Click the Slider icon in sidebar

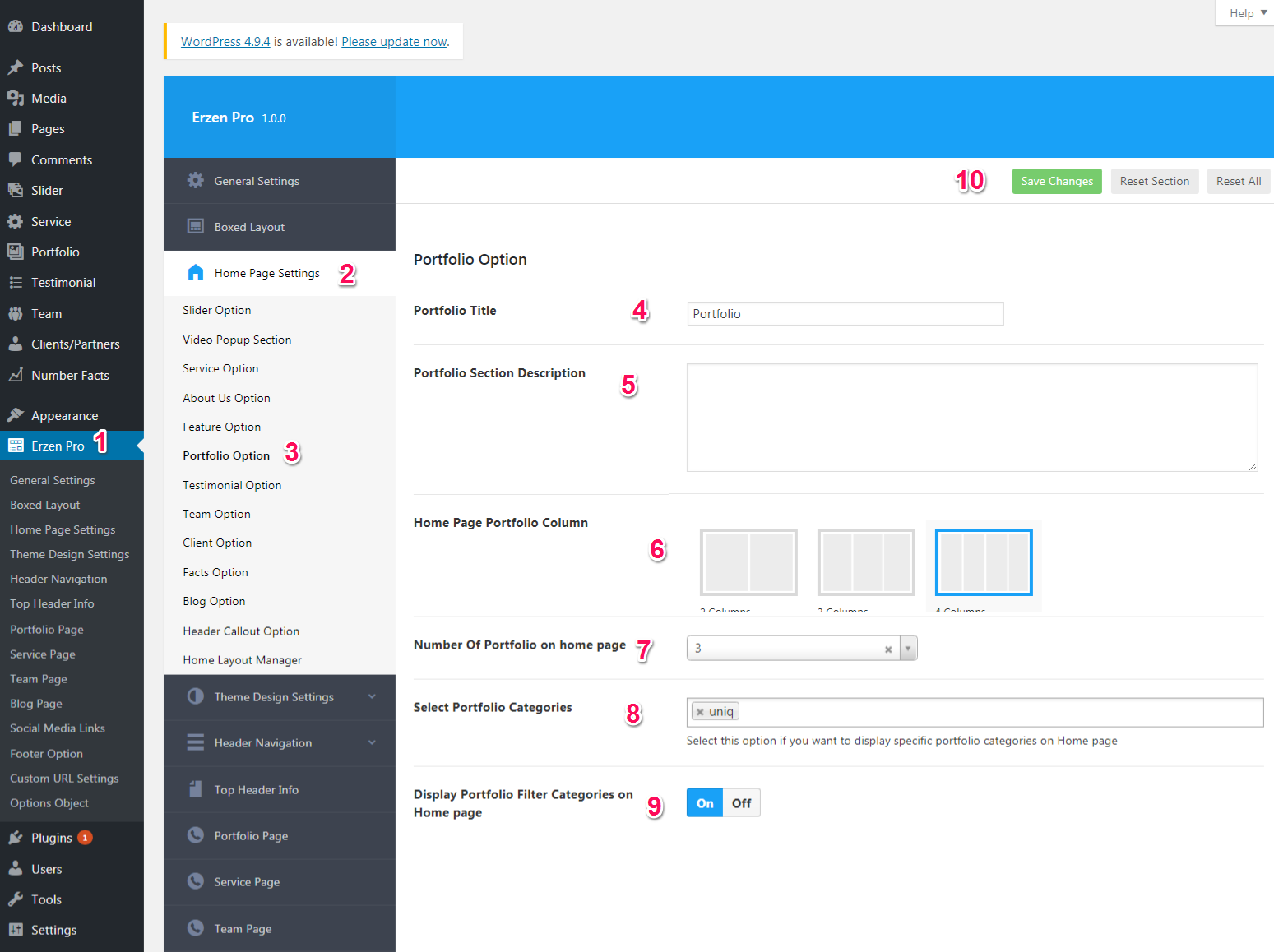click(16, 190)
